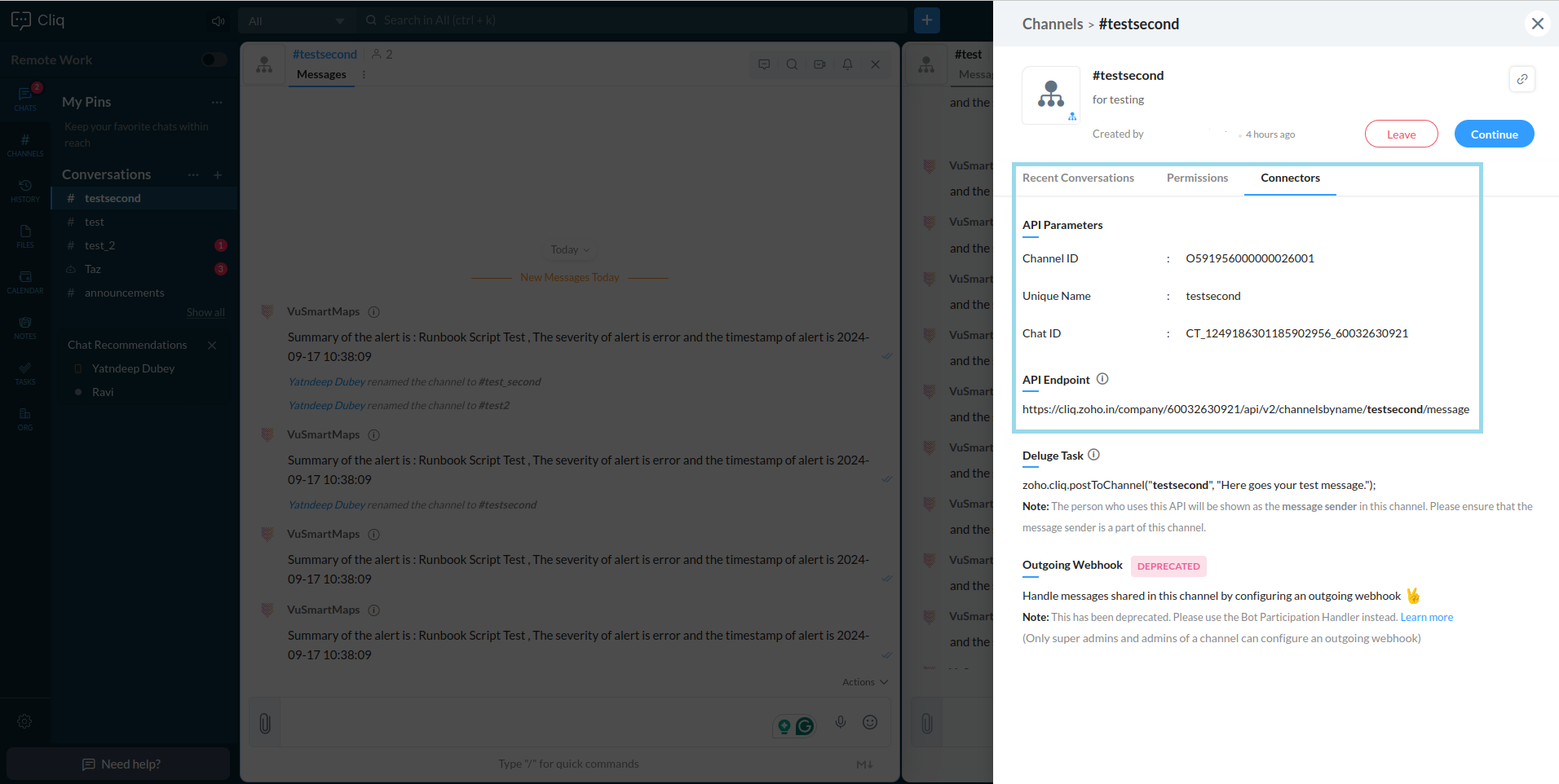The height and width of the screenshot is (784, 1559).
Task: Open the emoji picker in message box
Action: pyautogui.click(x=870, y=722)
